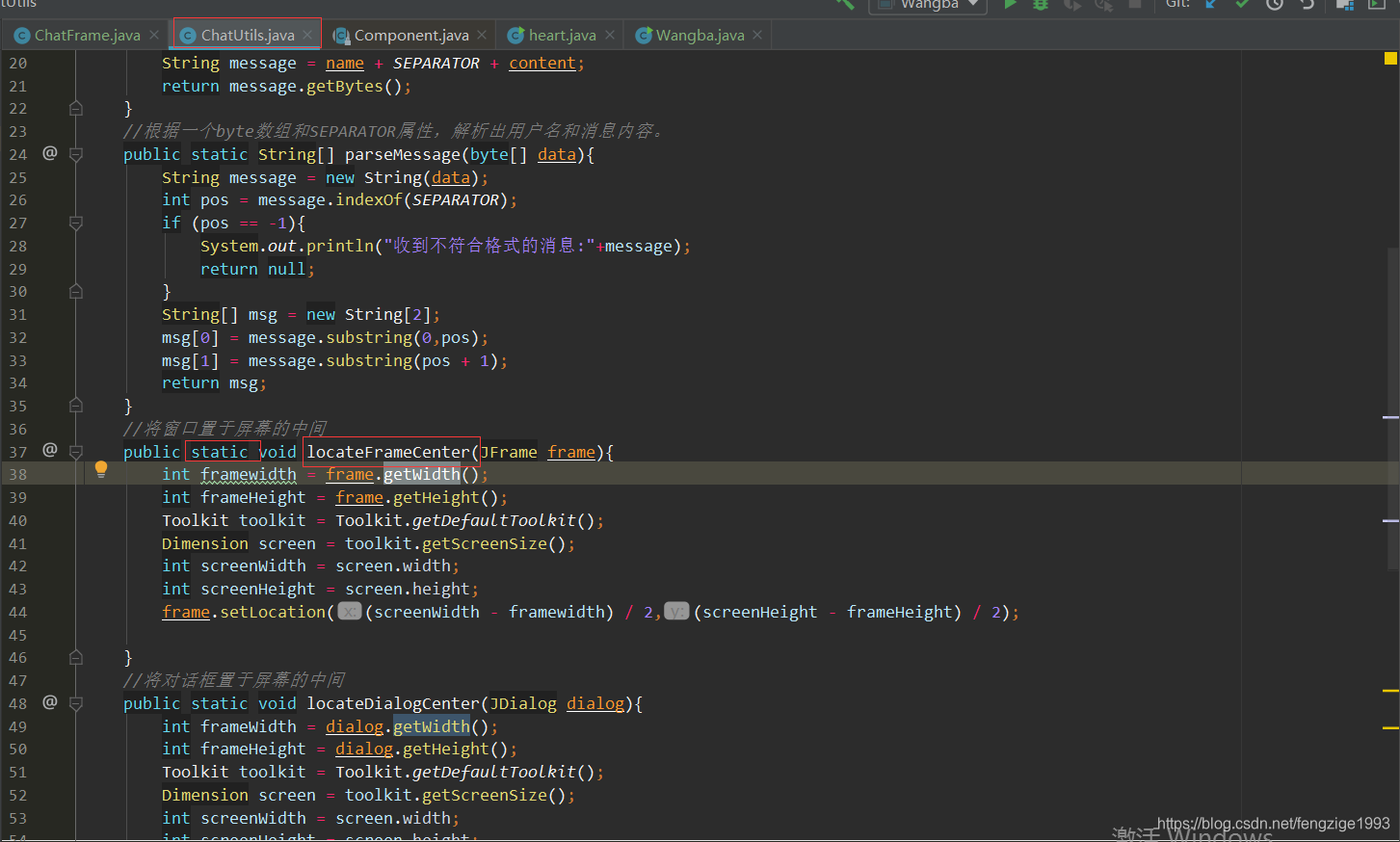
Task: Click line number 38 in gutter
Action: 18,475
